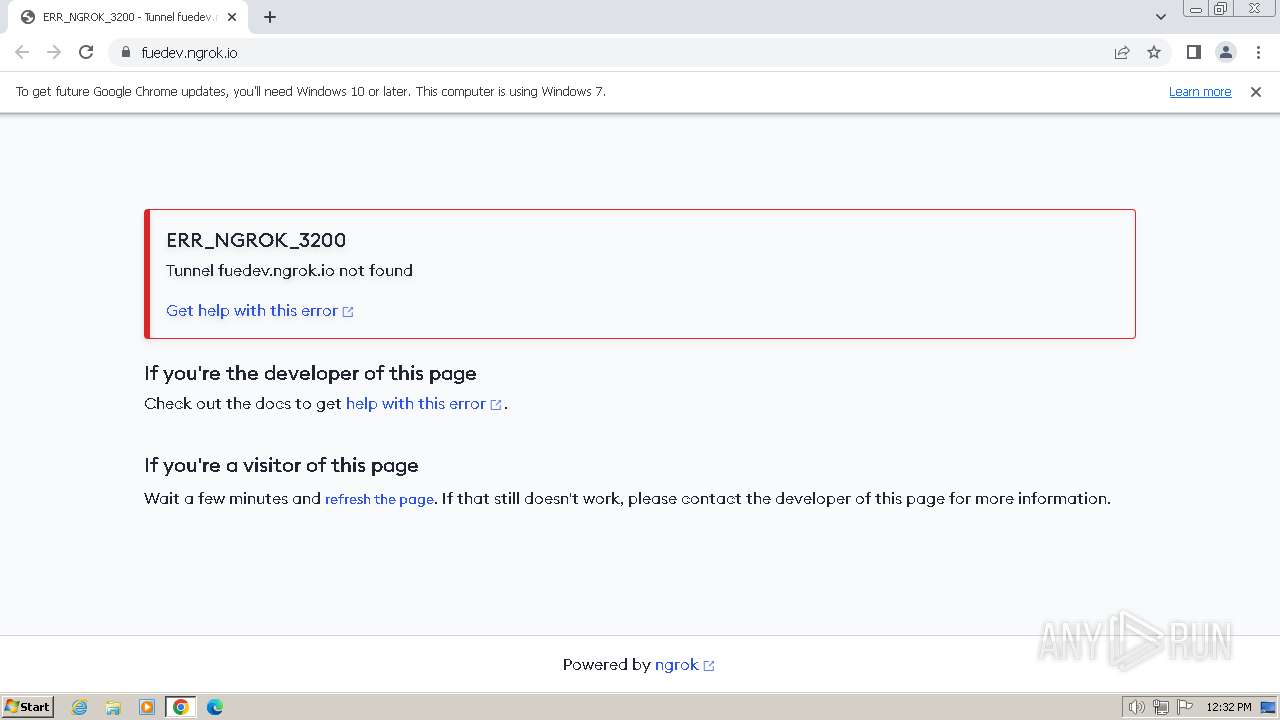Go back using the back arrow
1280x720 pixels.
click(22, 52)
